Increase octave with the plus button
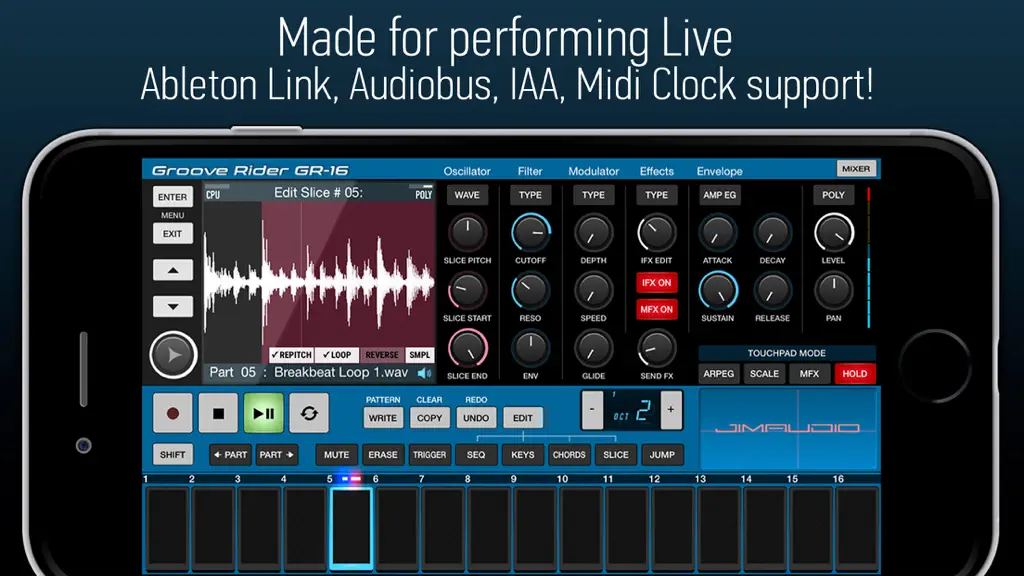Screen dimensions: 1024x576 pos(671,409)
